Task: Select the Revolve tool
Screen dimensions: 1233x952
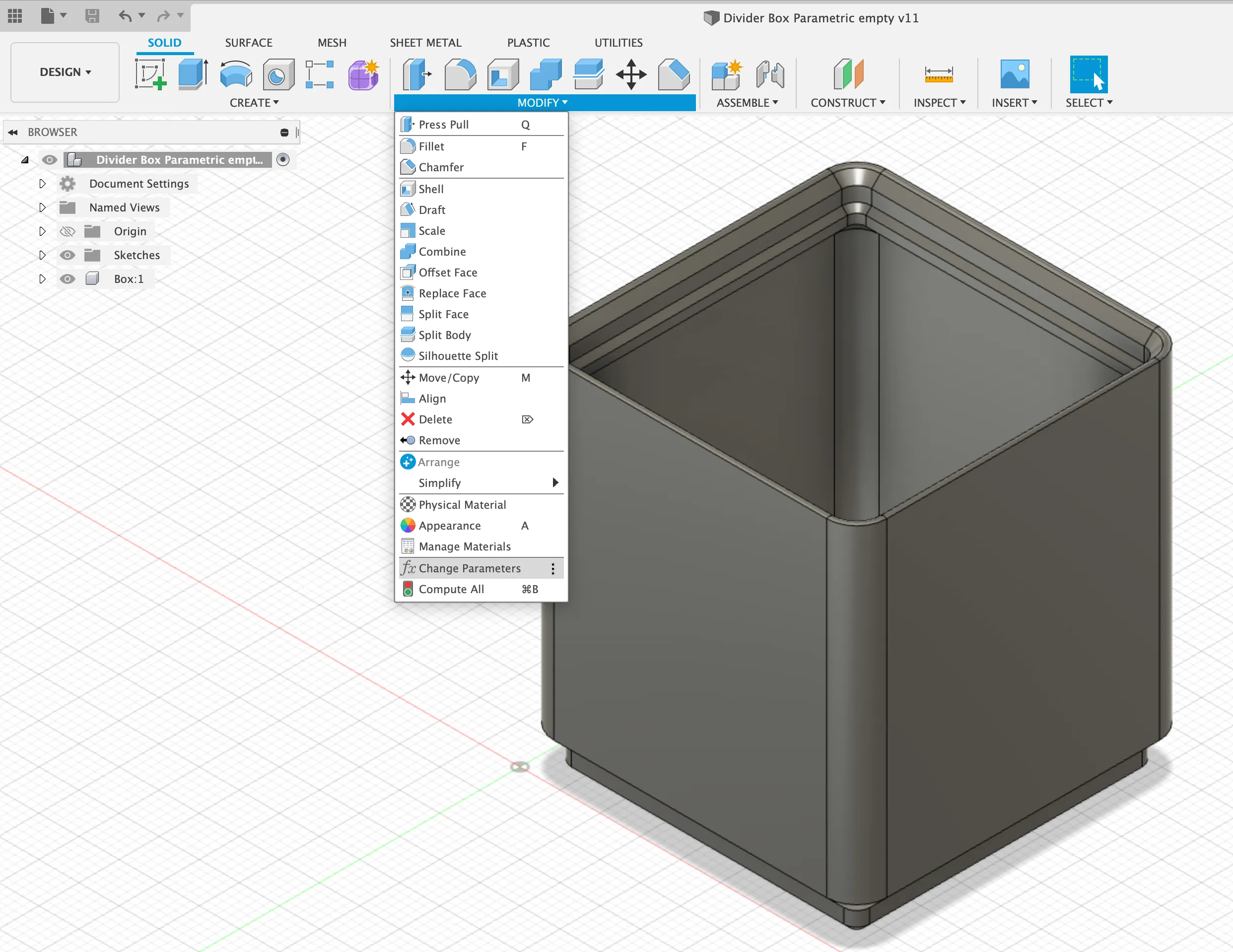Action: [235, 74]
